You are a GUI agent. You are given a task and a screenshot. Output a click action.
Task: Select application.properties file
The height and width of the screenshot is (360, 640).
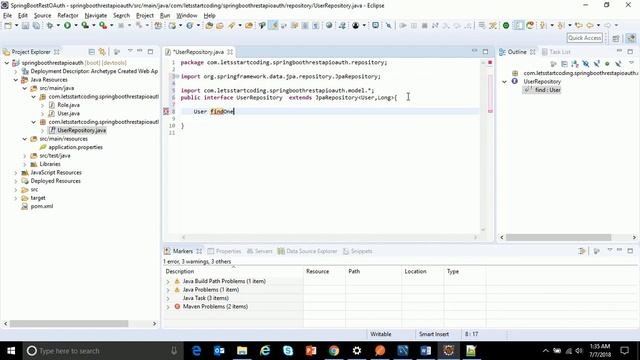(71, 147)
